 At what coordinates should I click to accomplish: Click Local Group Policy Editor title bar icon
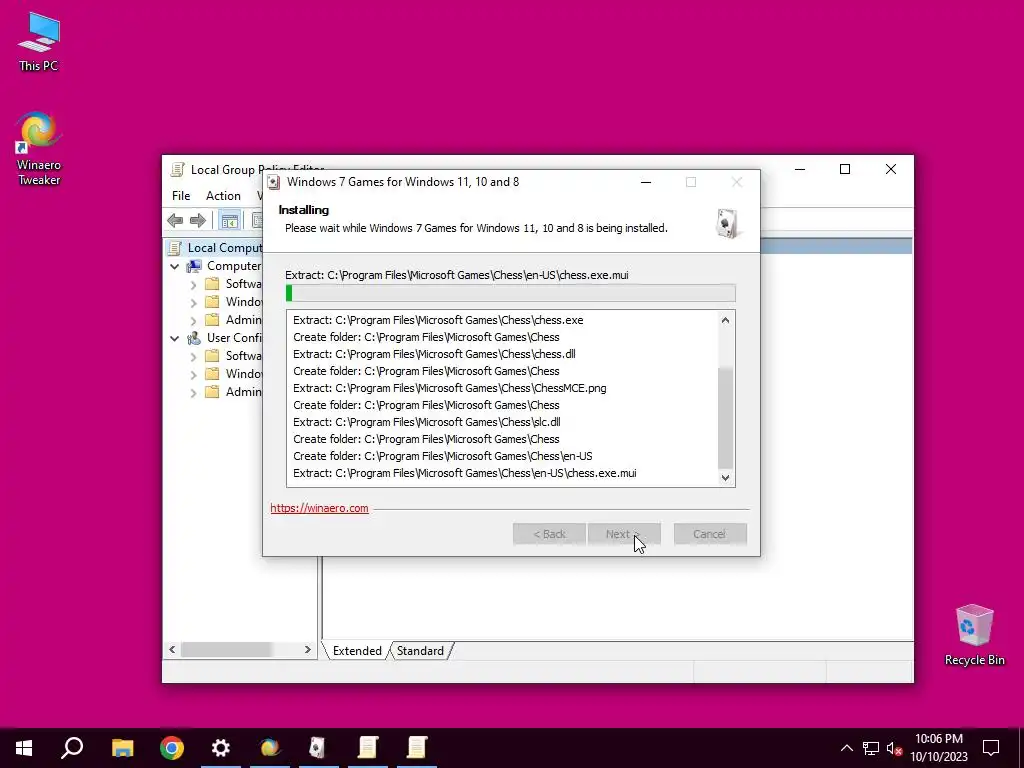177,170
